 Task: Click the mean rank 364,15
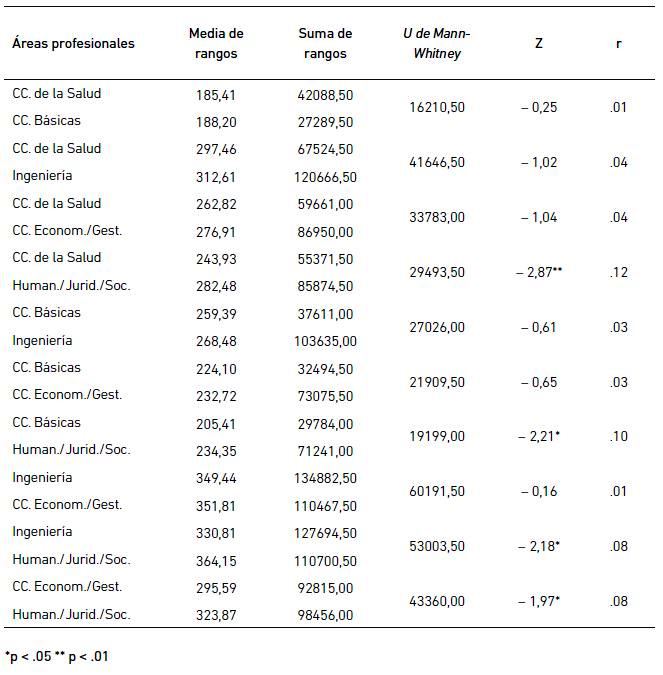pyautogui.click(x=216, y=559)
